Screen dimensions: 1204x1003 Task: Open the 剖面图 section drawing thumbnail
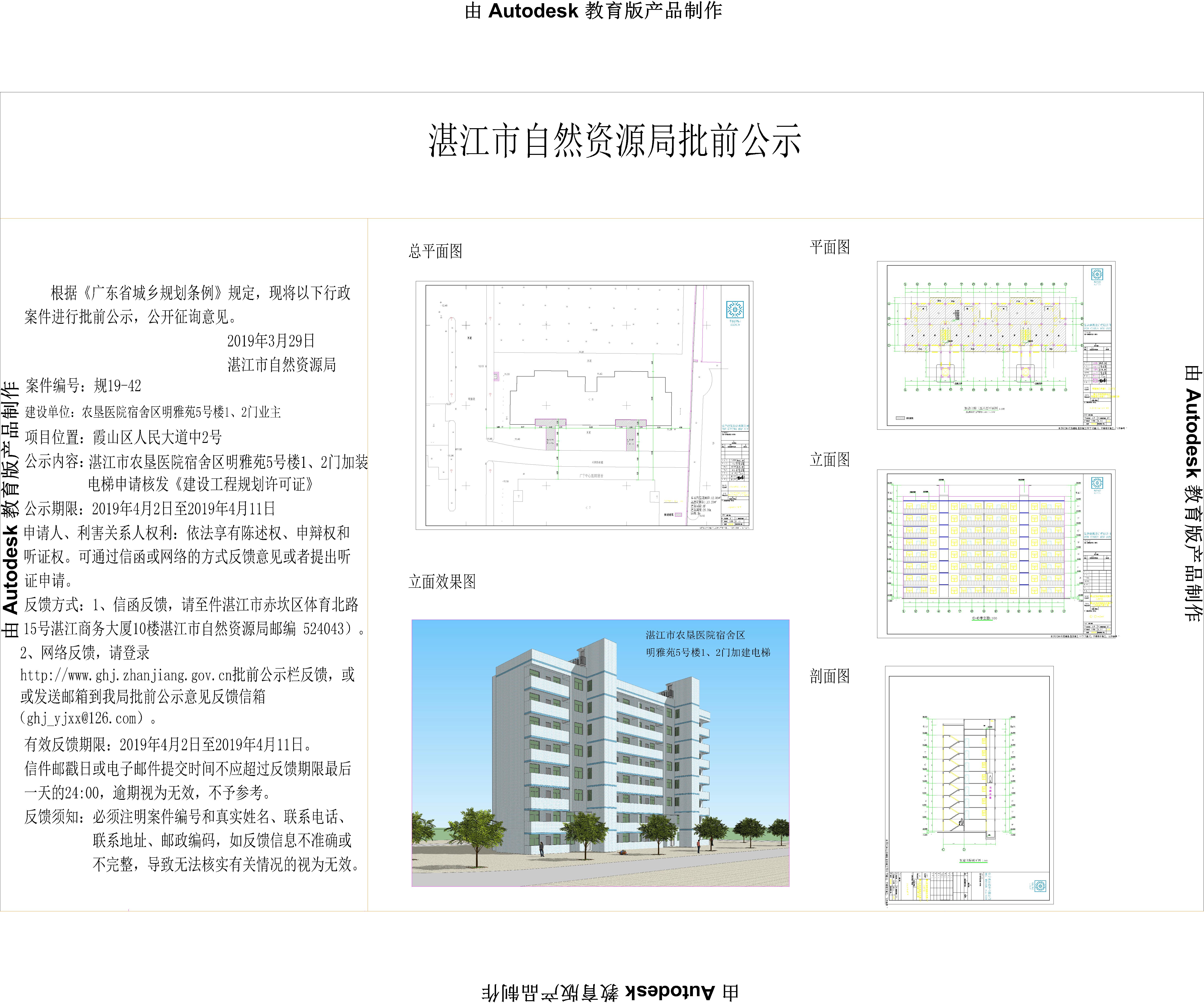969,785
